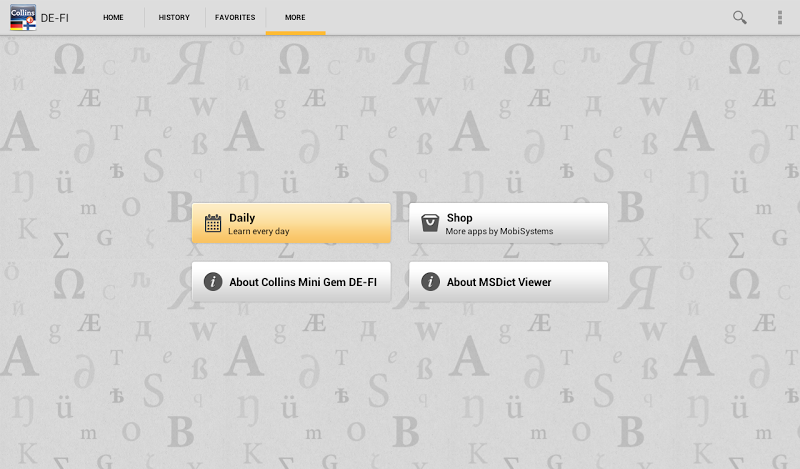Switch to the History tab

[174, 17]
